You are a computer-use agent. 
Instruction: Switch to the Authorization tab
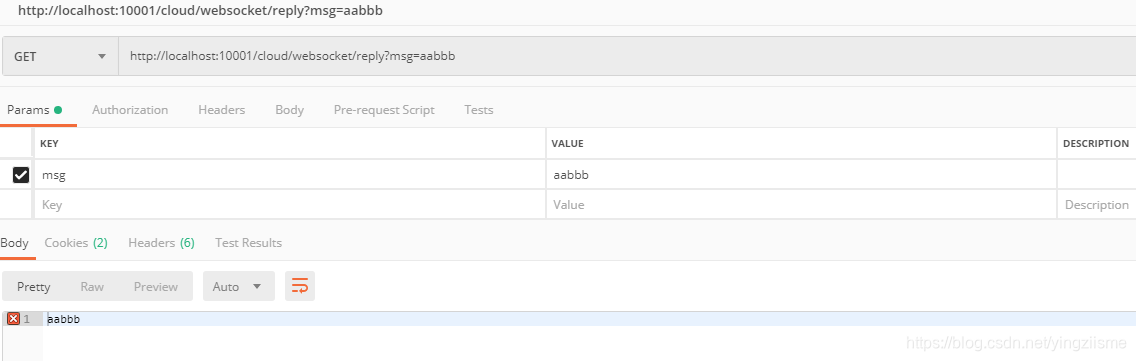[x=130, y=110]
